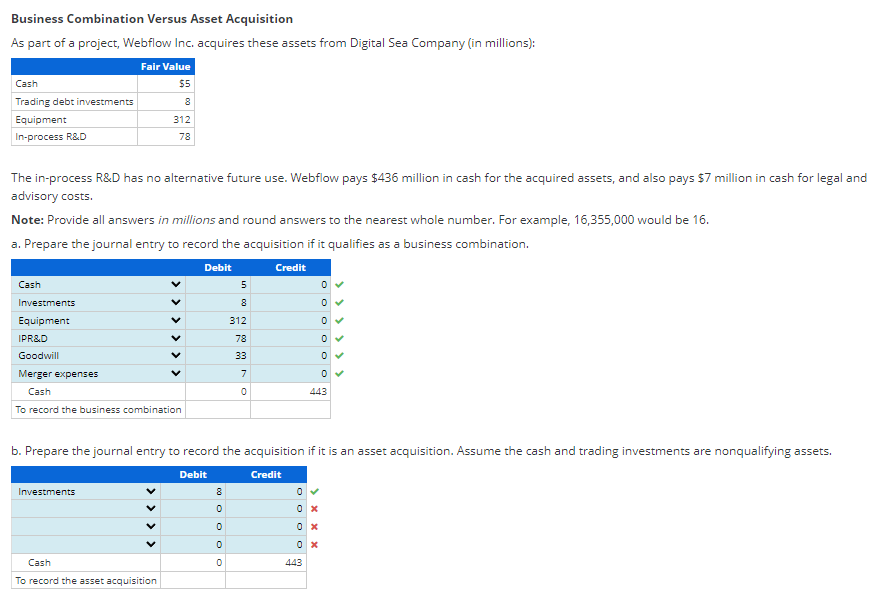Click the green checkmark beside Merger expenses row
Viewport: 890px width, 602px height.
click(x=339, y=373)
